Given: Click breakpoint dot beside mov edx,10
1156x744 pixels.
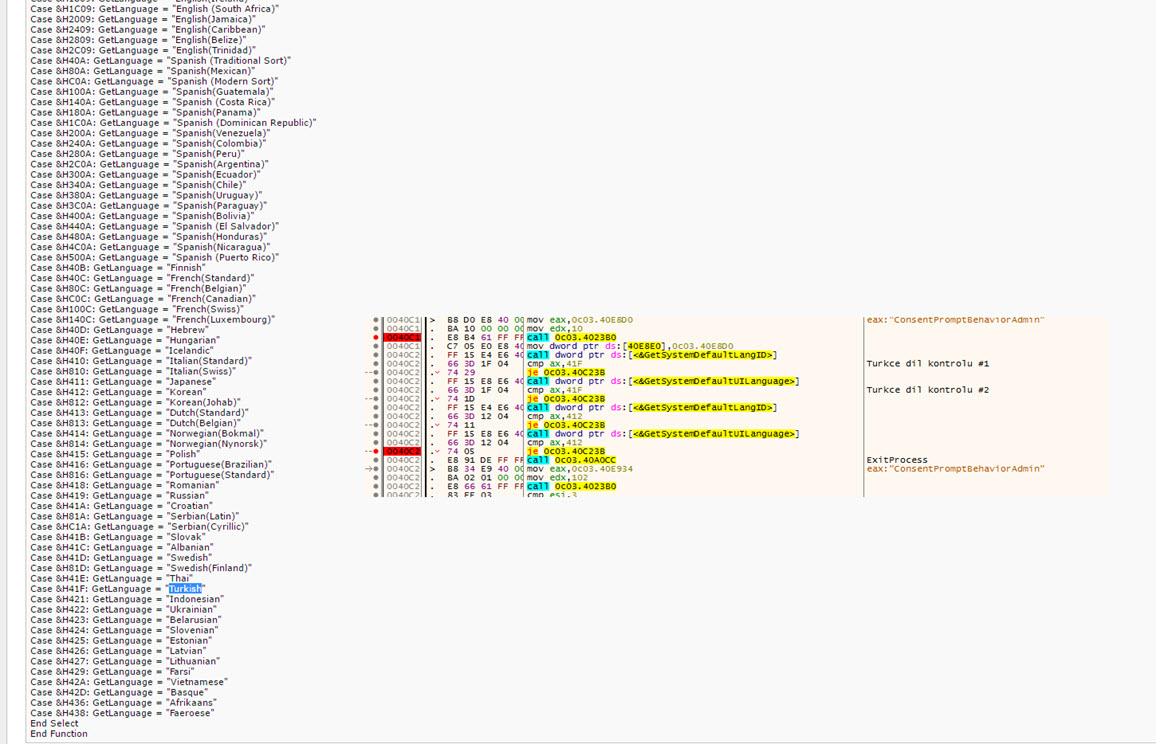Looking at the screenshot, I should (x=376, y=328).
